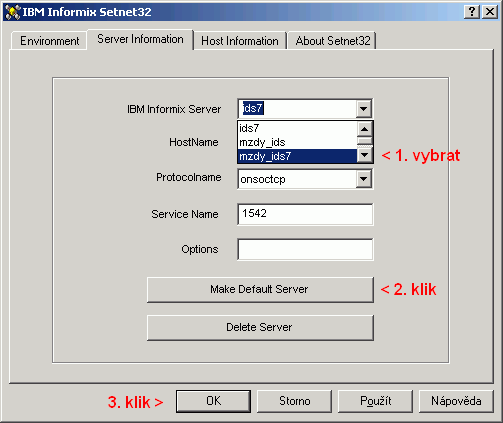503x423 pixels.
Task: Choose ids7 from the server list
Action: coord(297,128)
